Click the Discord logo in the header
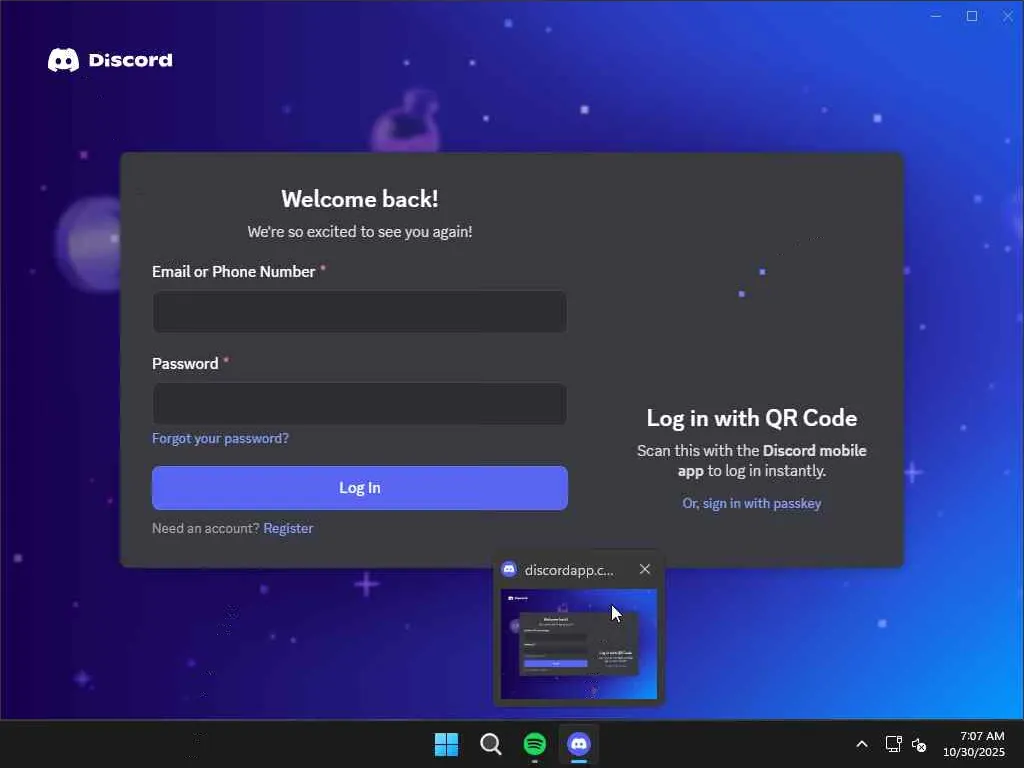The width and height of the screenshot is (1024, 768). tap(110, 60)
